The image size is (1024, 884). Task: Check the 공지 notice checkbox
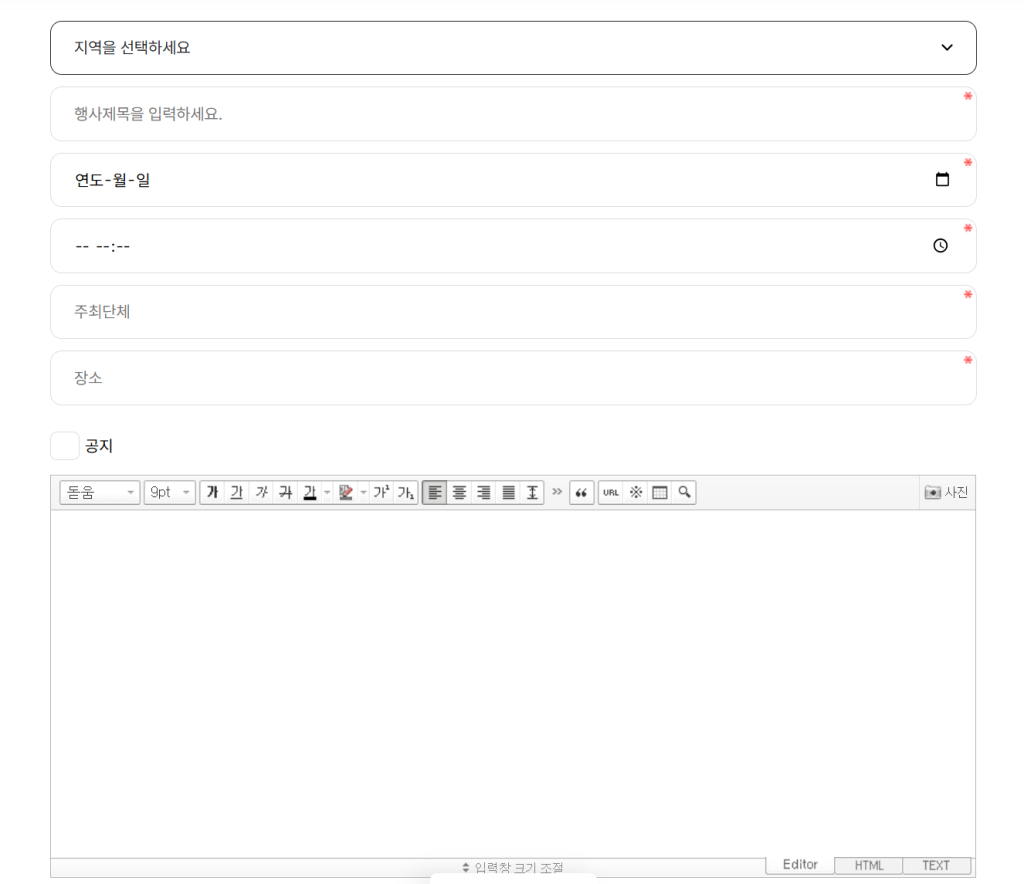(65, 446)
